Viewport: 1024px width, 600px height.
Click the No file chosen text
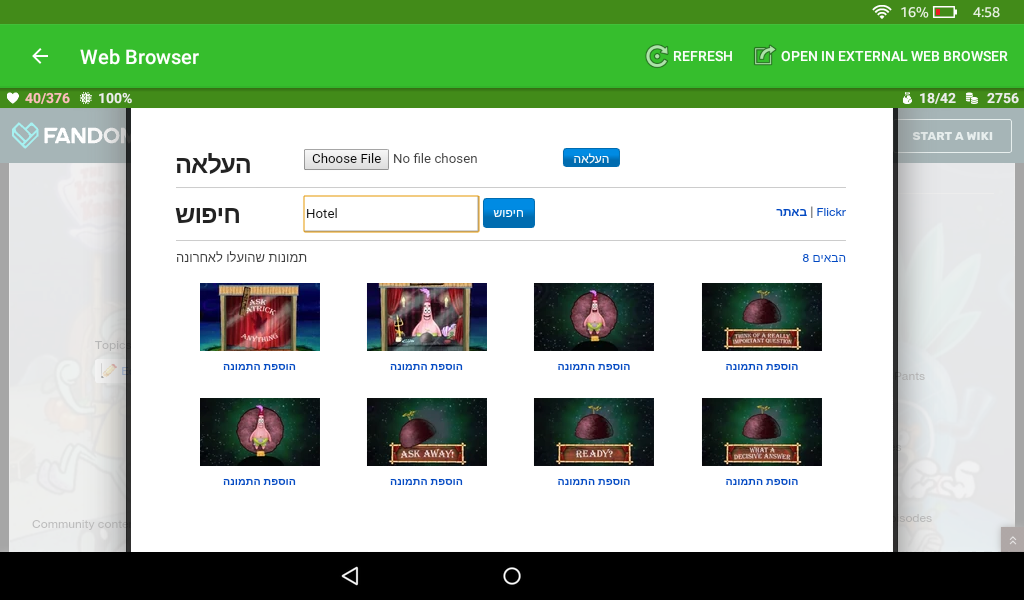(x=435, y=159)
